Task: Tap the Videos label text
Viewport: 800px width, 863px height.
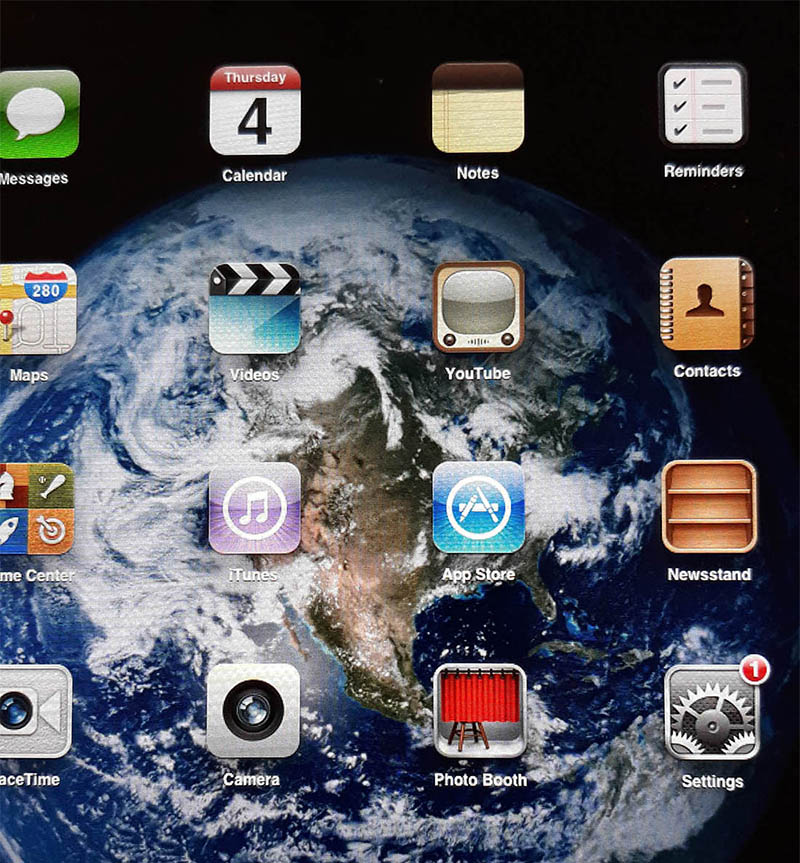Action: 254,375
